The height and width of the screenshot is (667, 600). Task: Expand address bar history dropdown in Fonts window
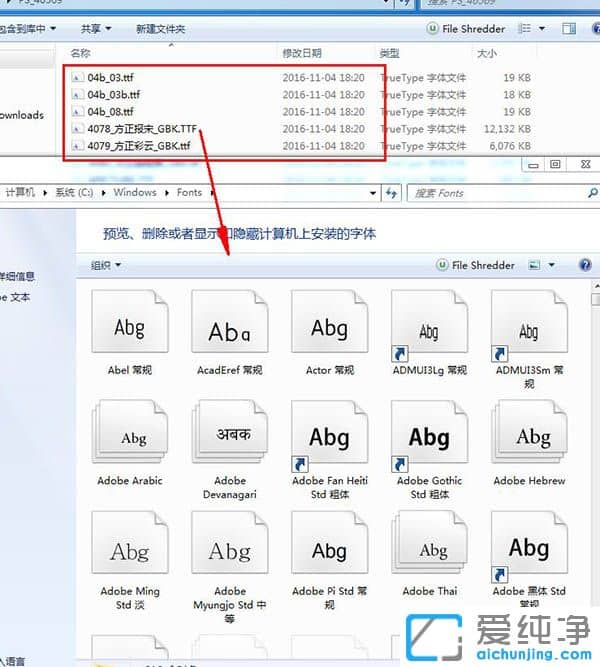click(373, 193)
